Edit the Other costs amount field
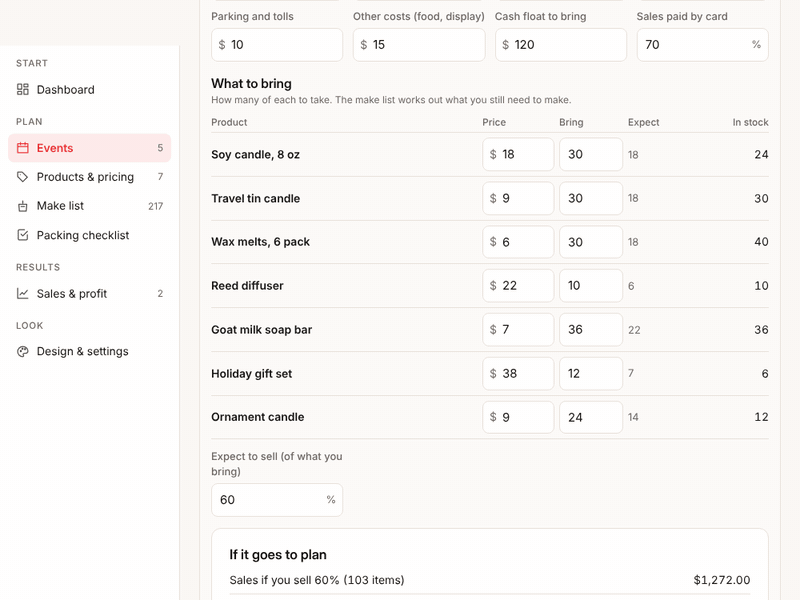The image size is (800, 600). click(x=419, y=45)
